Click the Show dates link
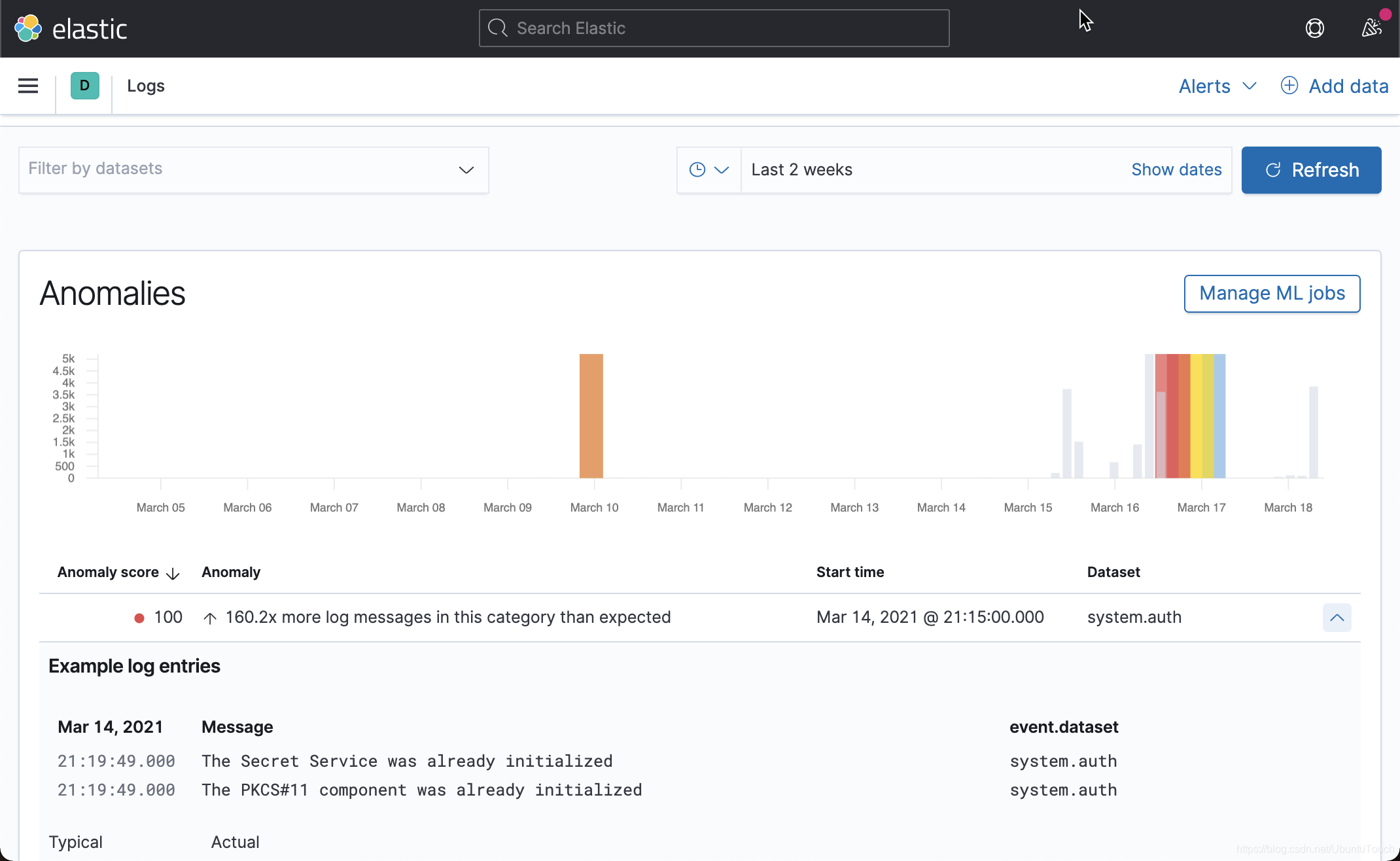Viewport: 1400px width, 861px height. tap(1176, 170)
